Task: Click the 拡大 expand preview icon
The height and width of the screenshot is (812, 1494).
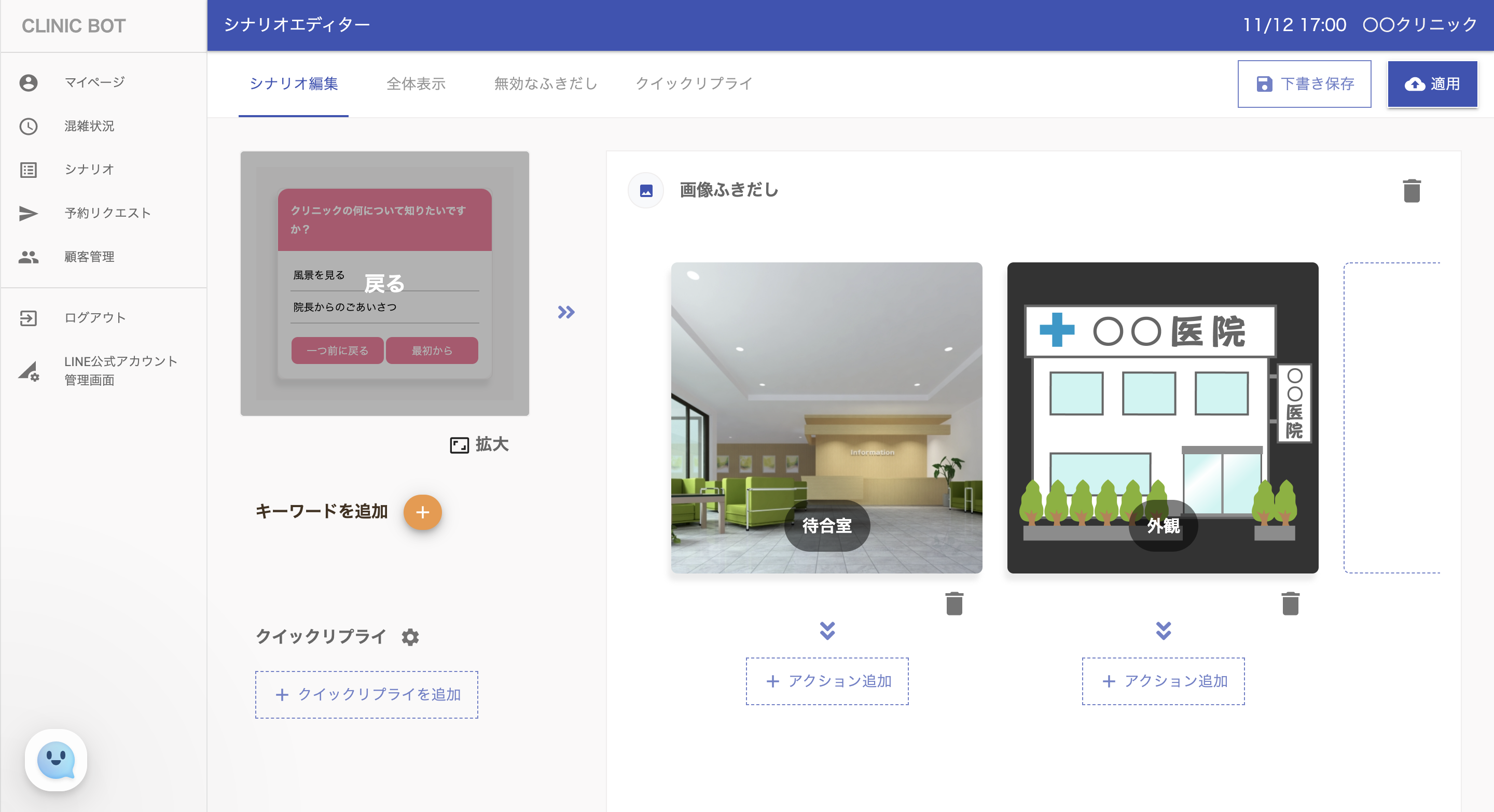Action: (459, 445)
